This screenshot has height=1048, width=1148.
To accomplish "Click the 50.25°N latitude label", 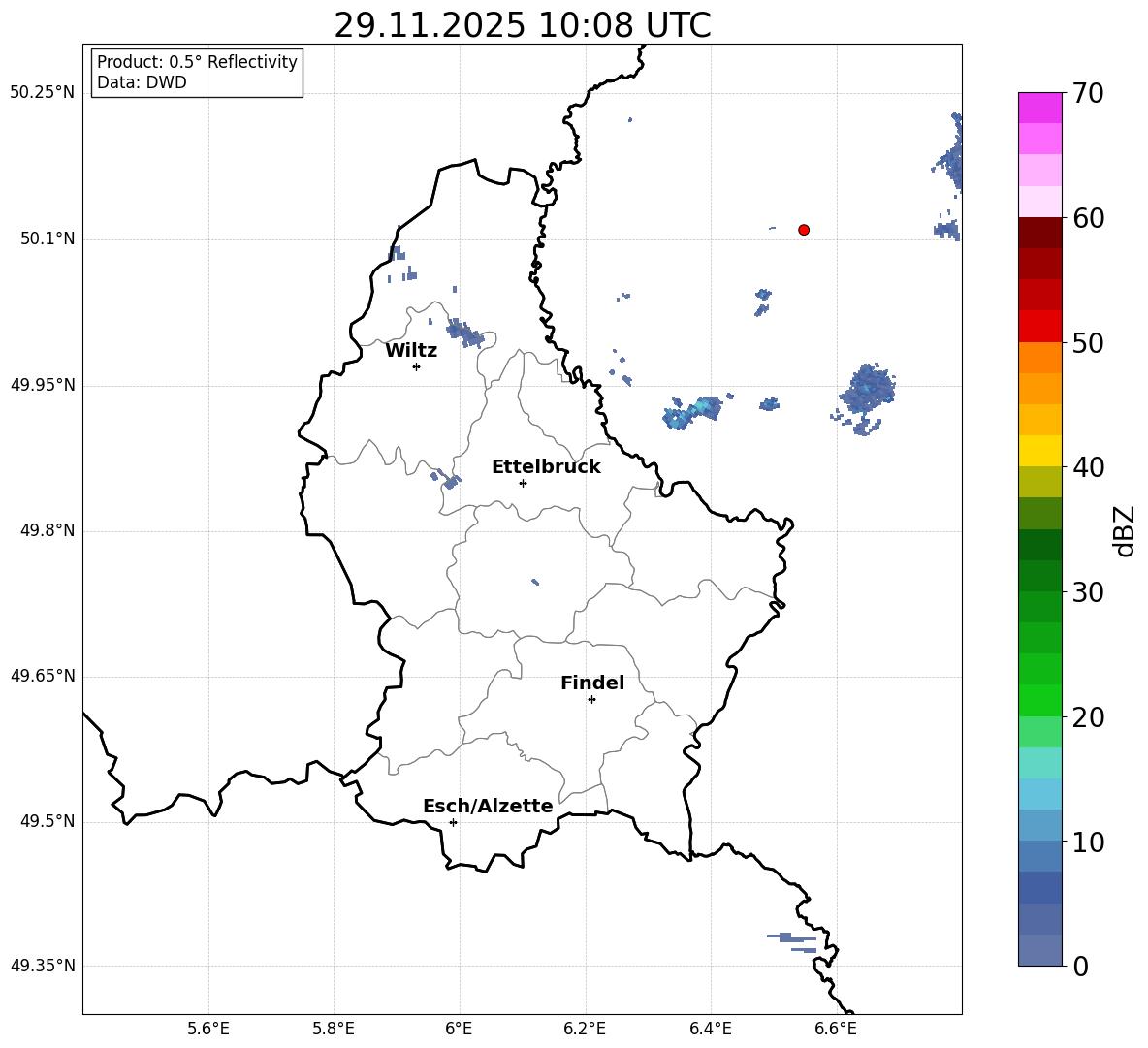I will point(43,93).
